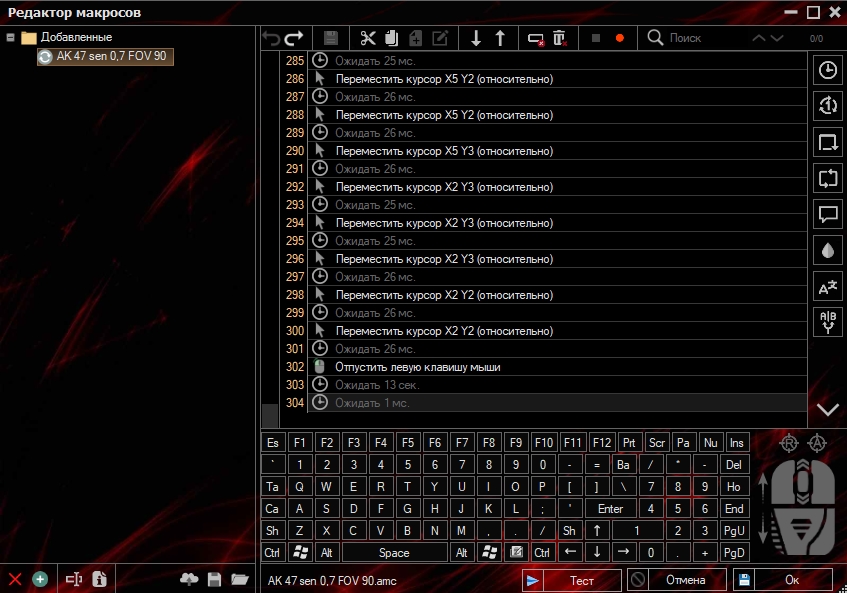Insert a delay using the clock sidebar icon
Image resolution: width=847 pixels, height=593 pixels.
(x=828, y=70)
